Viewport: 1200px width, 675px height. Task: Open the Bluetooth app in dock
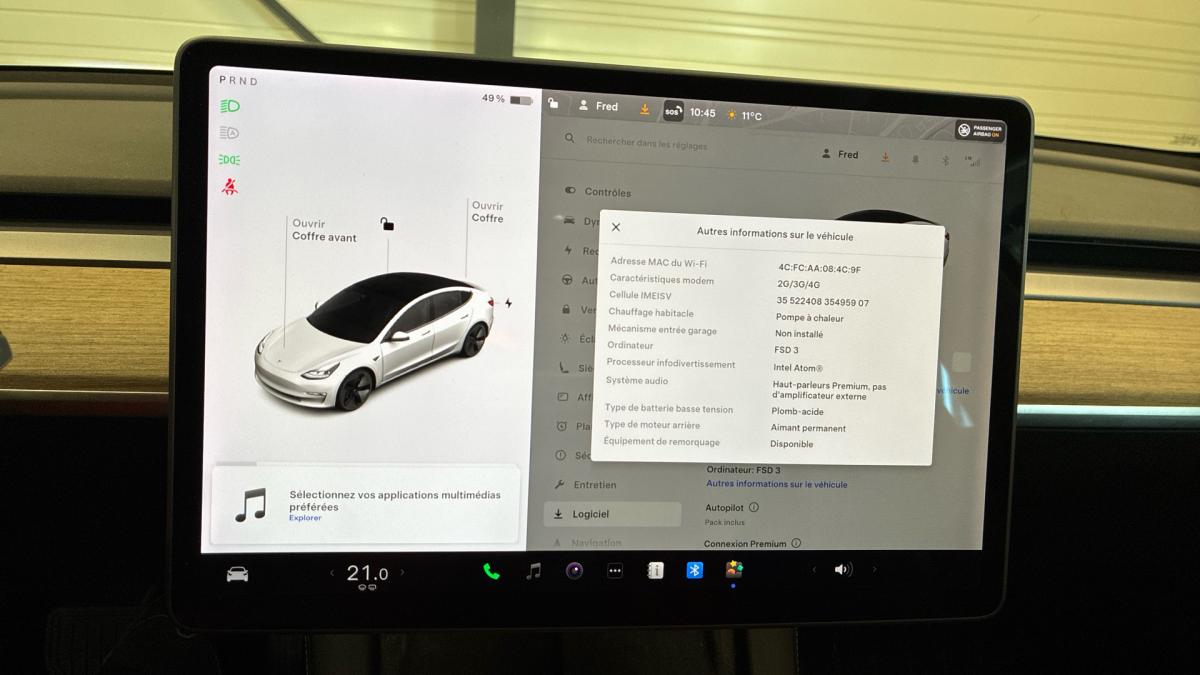tap(694, 570)
